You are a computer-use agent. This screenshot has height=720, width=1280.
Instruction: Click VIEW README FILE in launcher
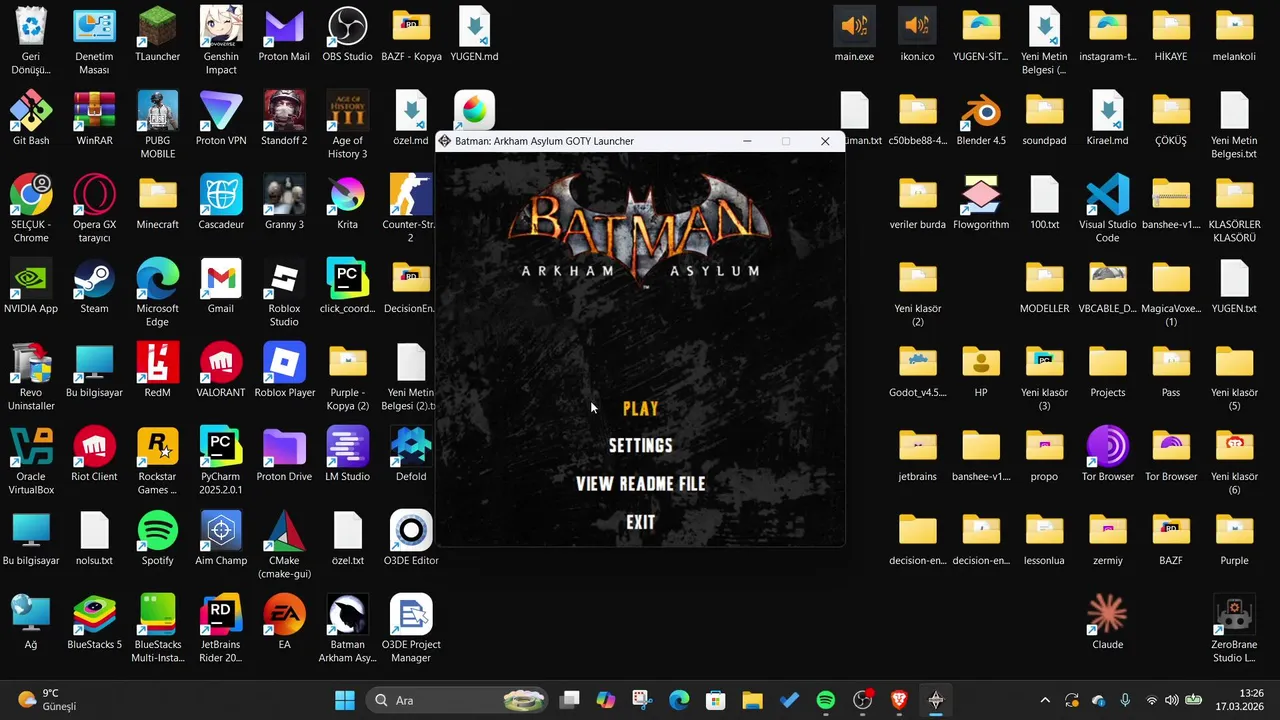pyautogui.click(x=640, y=484)
